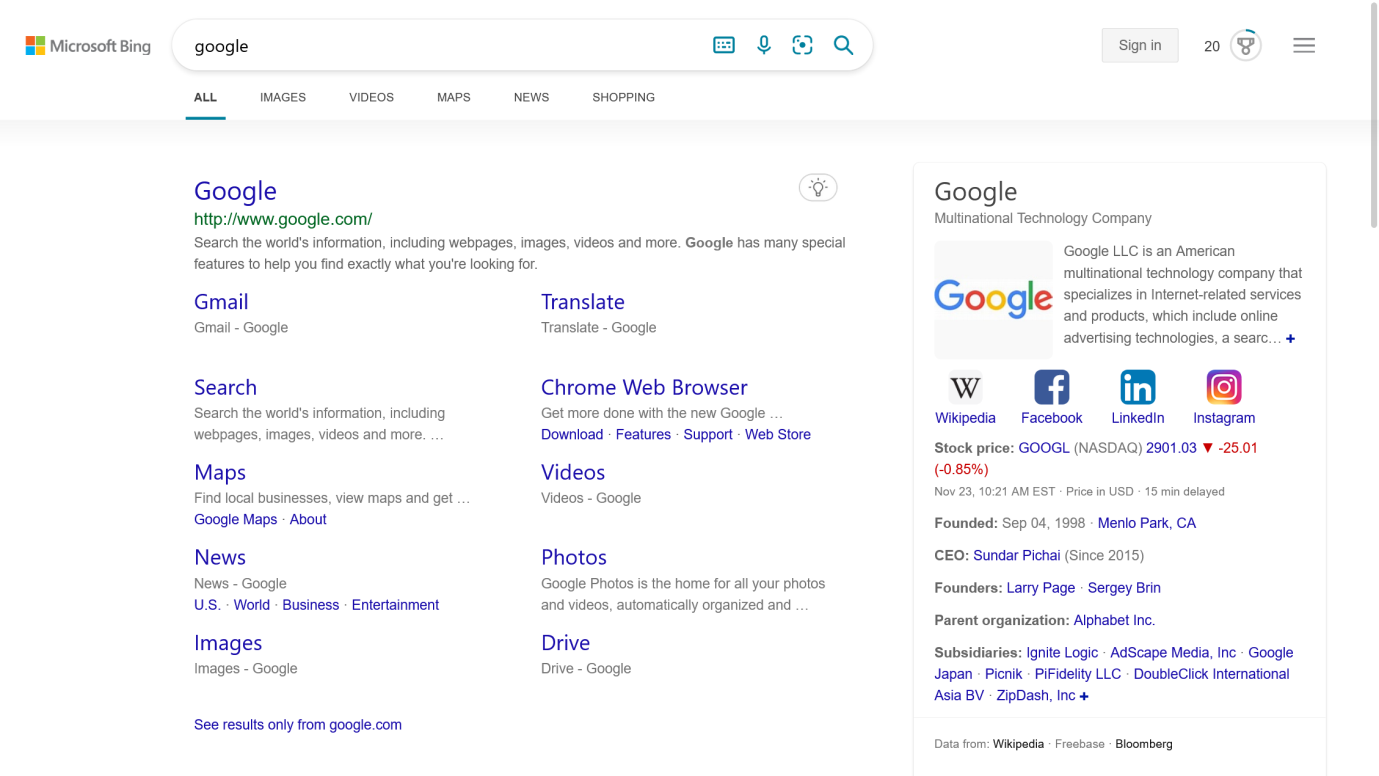The height and width of the screenshot is (776, 1379).
Task: Open the Maps sitelink heading
Action: [x=220, y=472]
